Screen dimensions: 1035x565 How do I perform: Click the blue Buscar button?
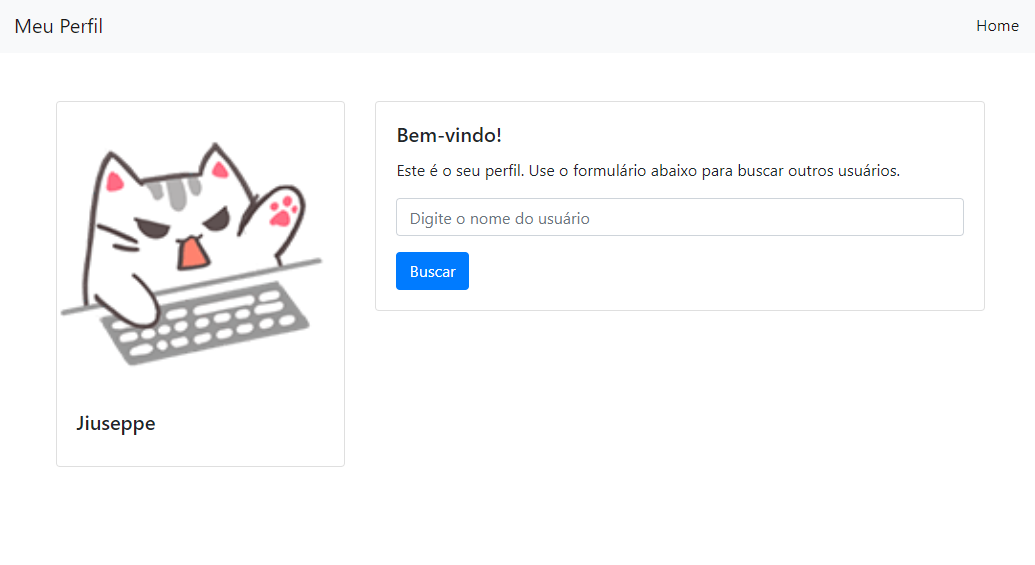(x=432, y=271)
